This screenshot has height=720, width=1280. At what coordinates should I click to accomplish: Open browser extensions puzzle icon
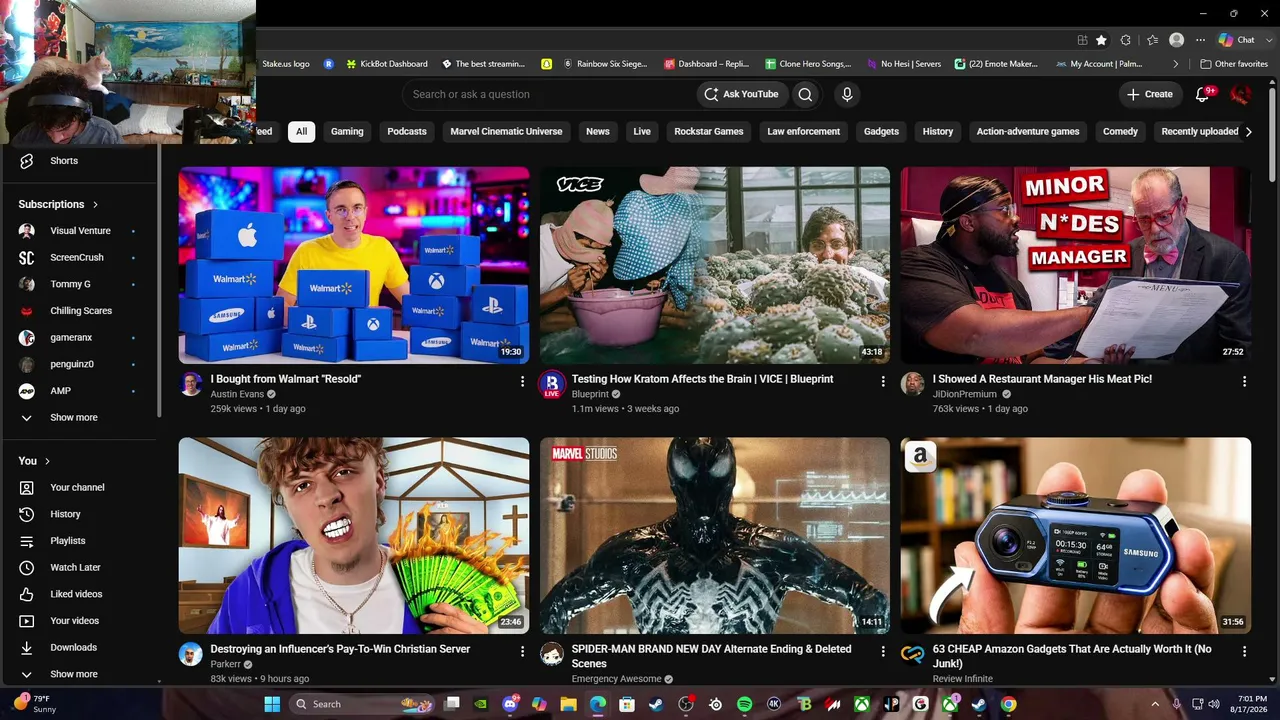1126,40
